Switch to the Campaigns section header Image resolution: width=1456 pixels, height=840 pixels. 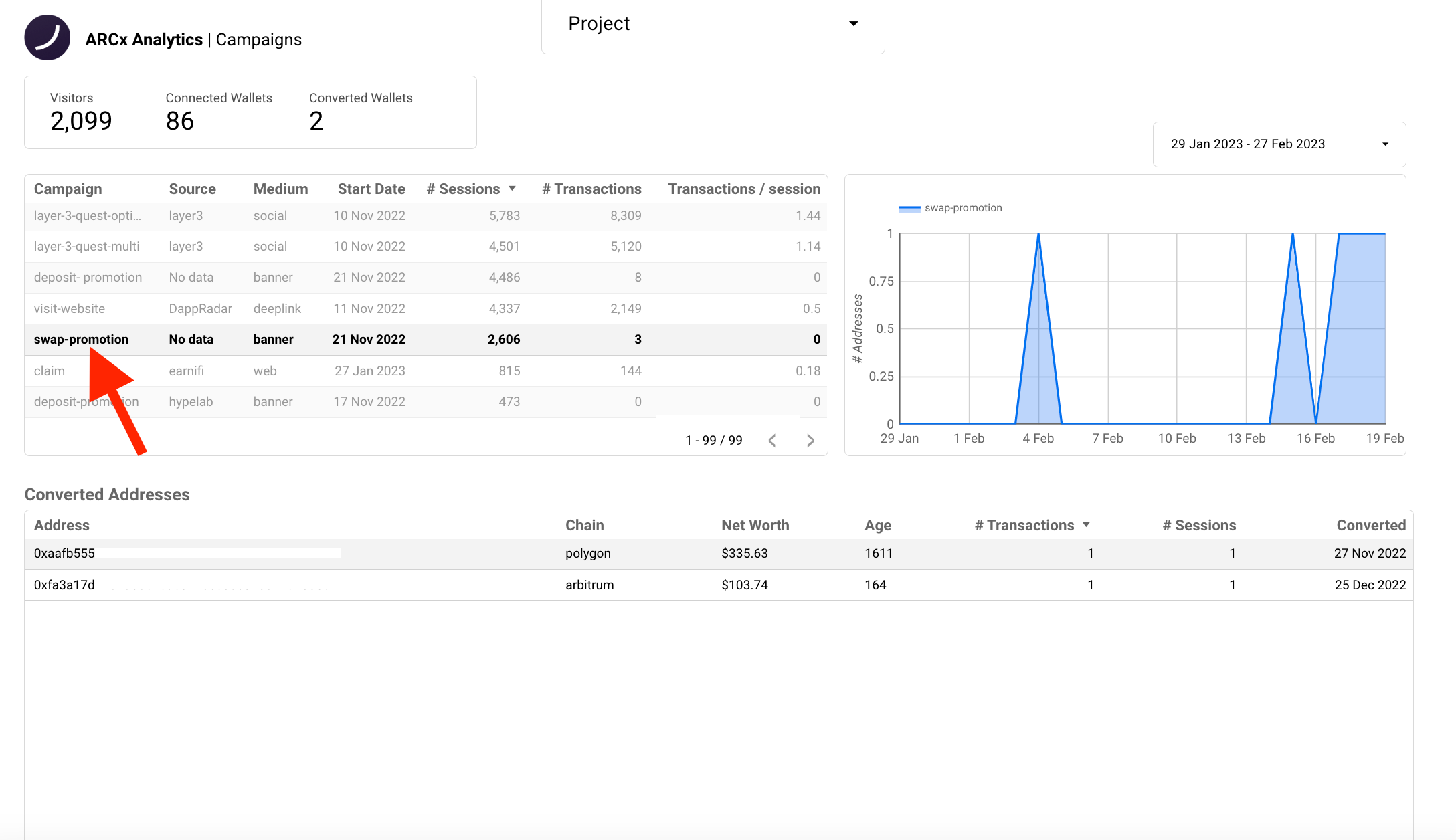coord(258,39)
